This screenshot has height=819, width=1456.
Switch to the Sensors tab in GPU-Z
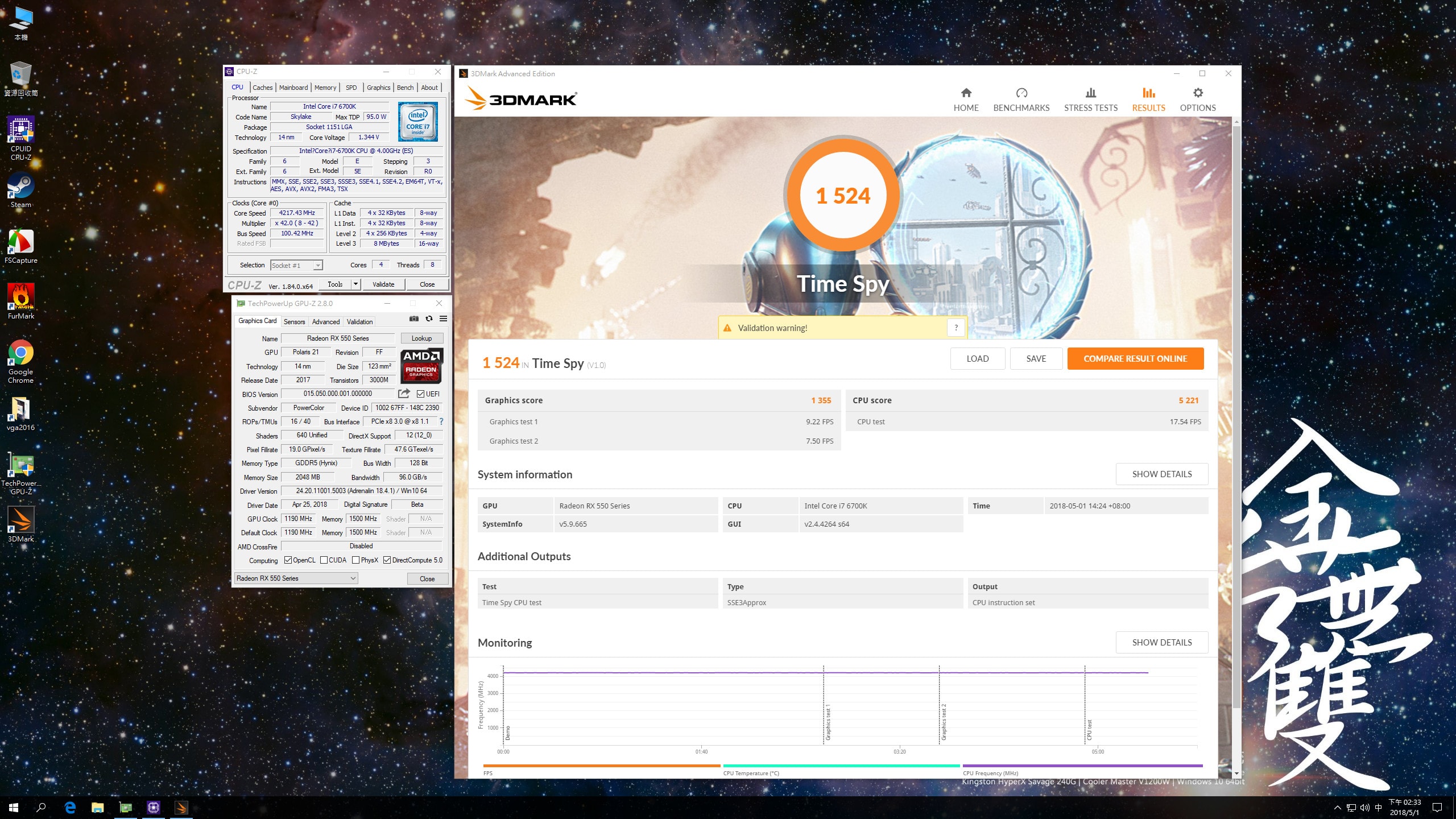tap(294, 321)
